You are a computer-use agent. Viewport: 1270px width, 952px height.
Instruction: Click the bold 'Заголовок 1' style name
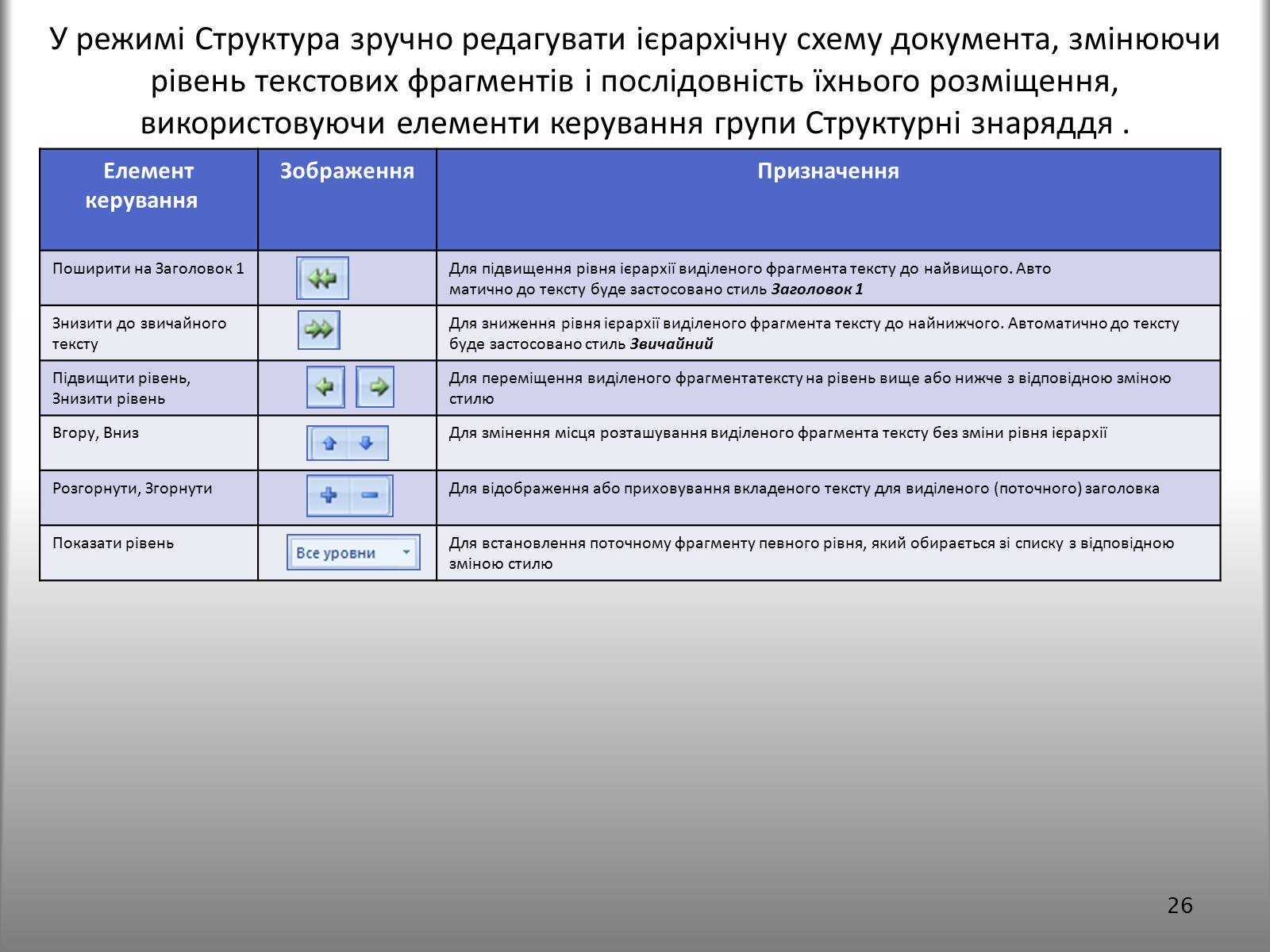817,290
